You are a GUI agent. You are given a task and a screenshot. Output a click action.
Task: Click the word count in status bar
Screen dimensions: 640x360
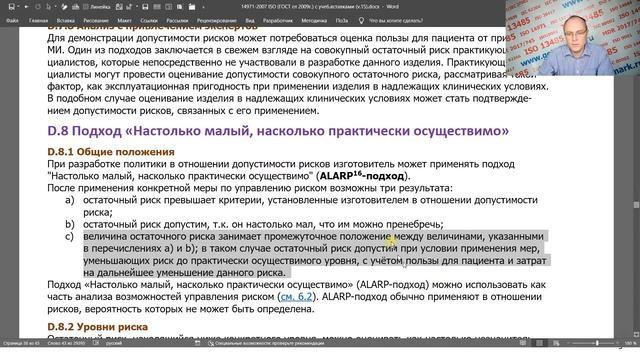[x=66, y=343]
